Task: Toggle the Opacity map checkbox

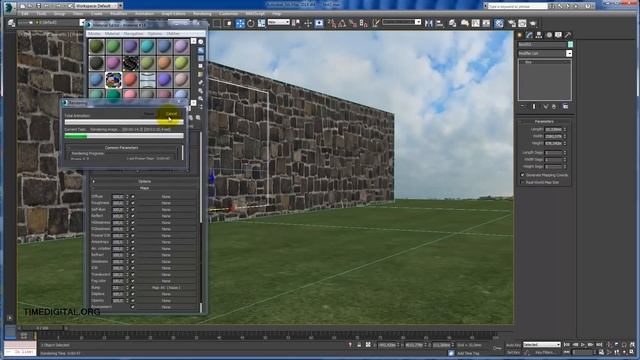Action: click(x=133, y=301)
